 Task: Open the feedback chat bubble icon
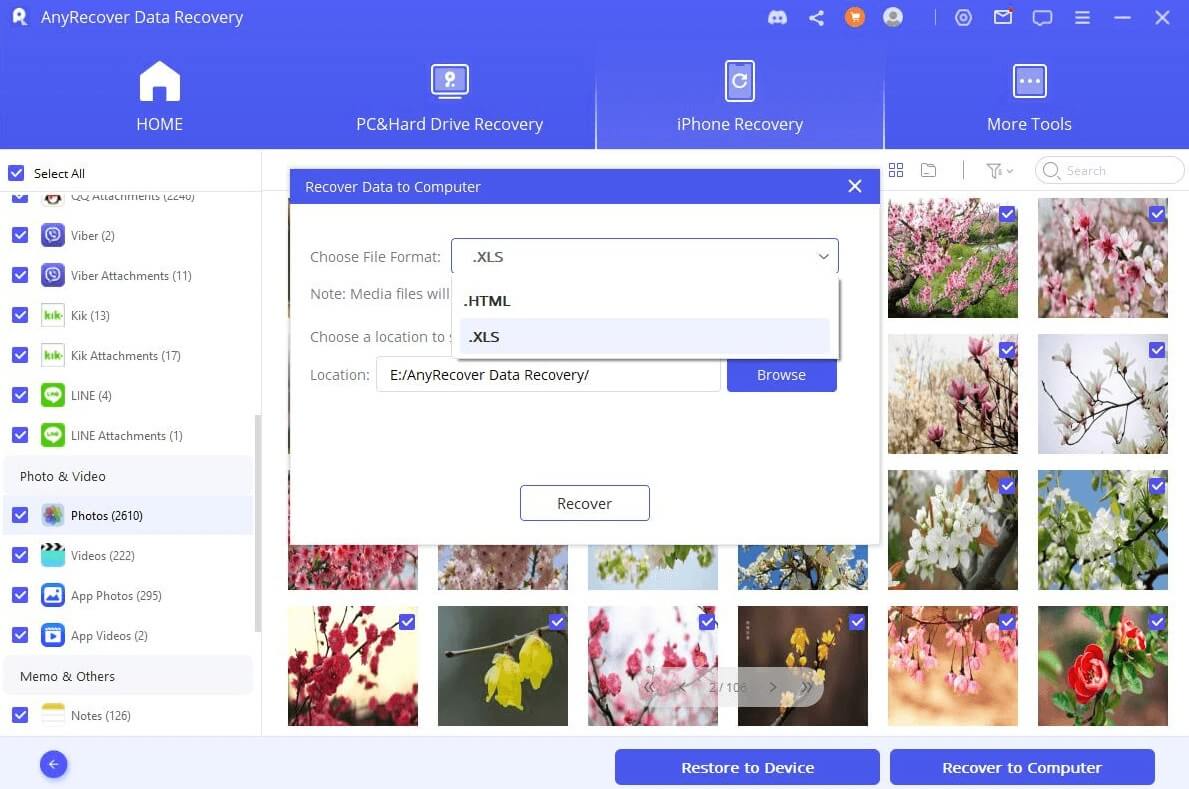(1043, 17)
